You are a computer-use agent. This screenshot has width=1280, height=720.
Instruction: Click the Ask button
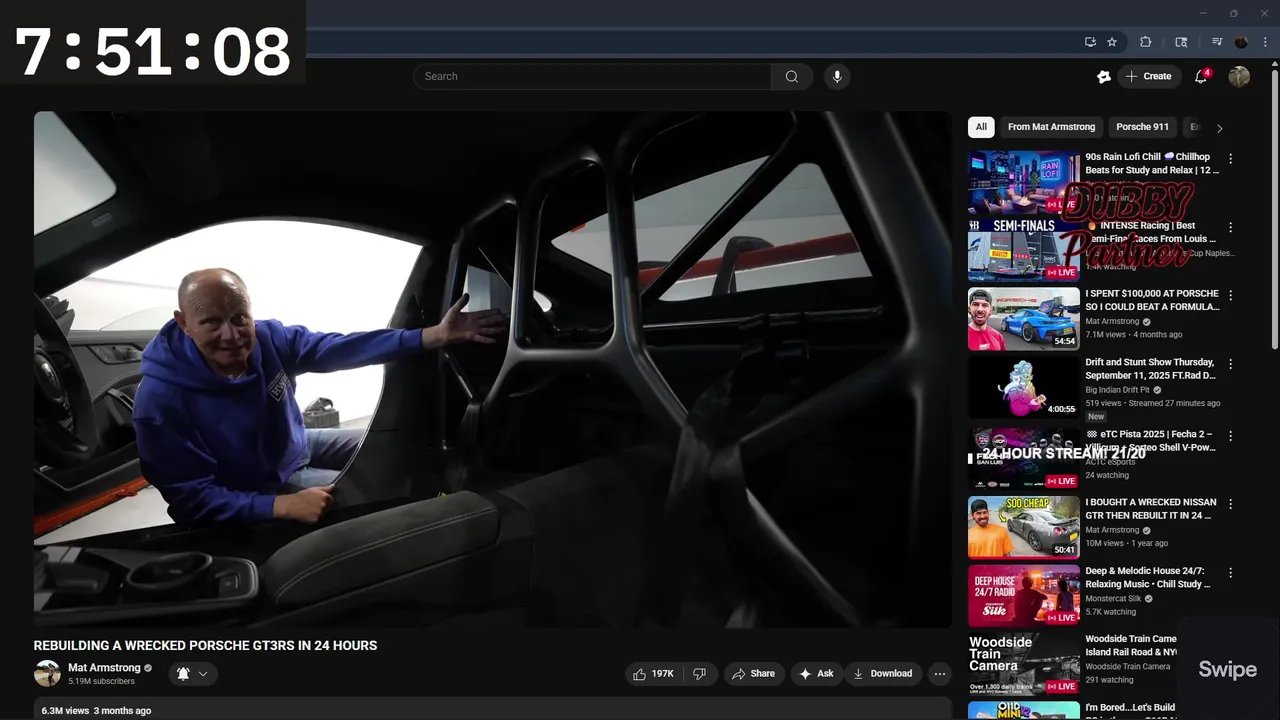[x=816, y=674]
